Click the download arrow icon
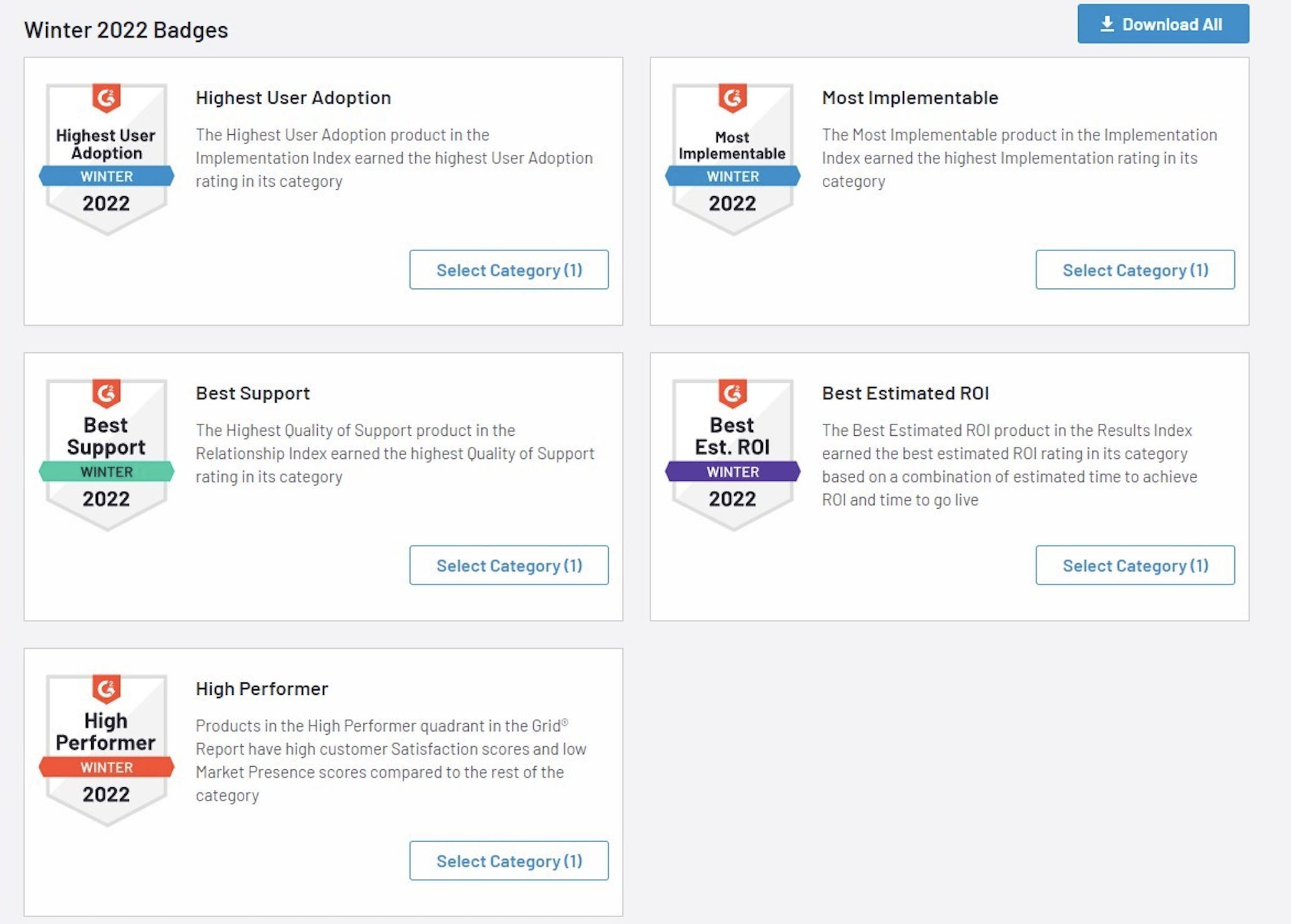 pyautogui.click(x=1107, y=24)
